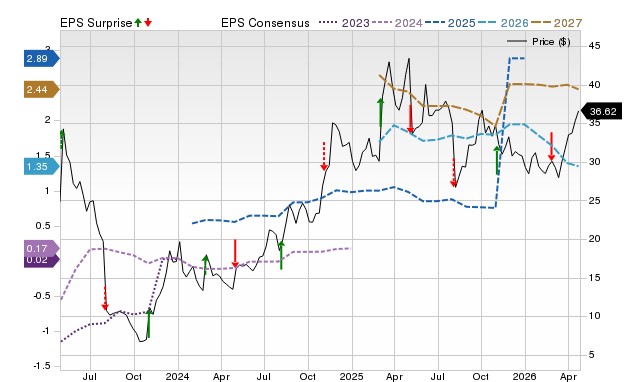Click the EPS Surprise legend label

coord(96,23)
